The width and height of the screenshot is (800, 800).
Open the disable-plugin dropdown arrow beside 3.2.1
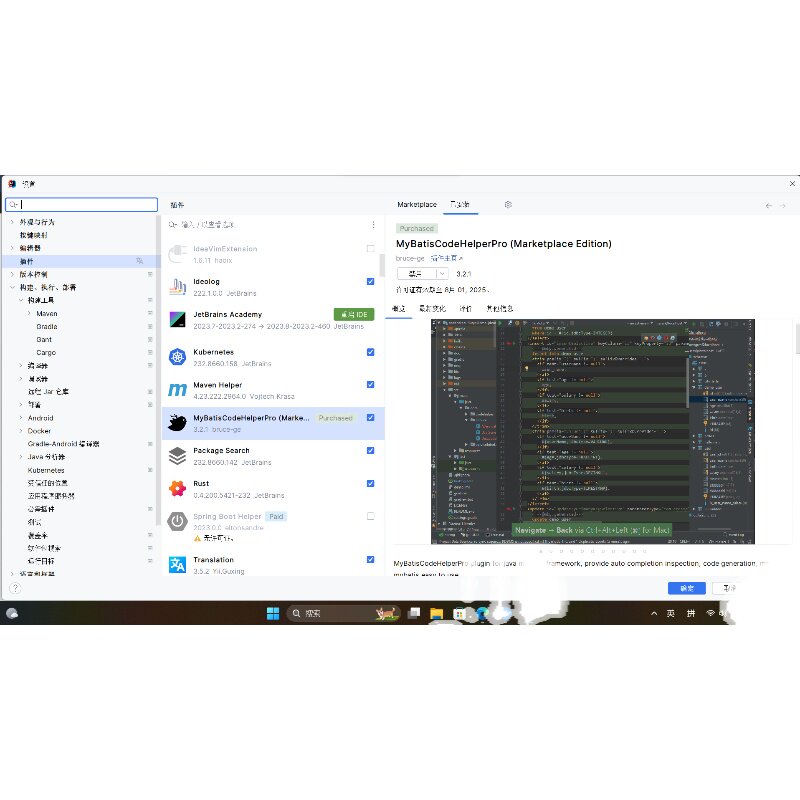442,274
